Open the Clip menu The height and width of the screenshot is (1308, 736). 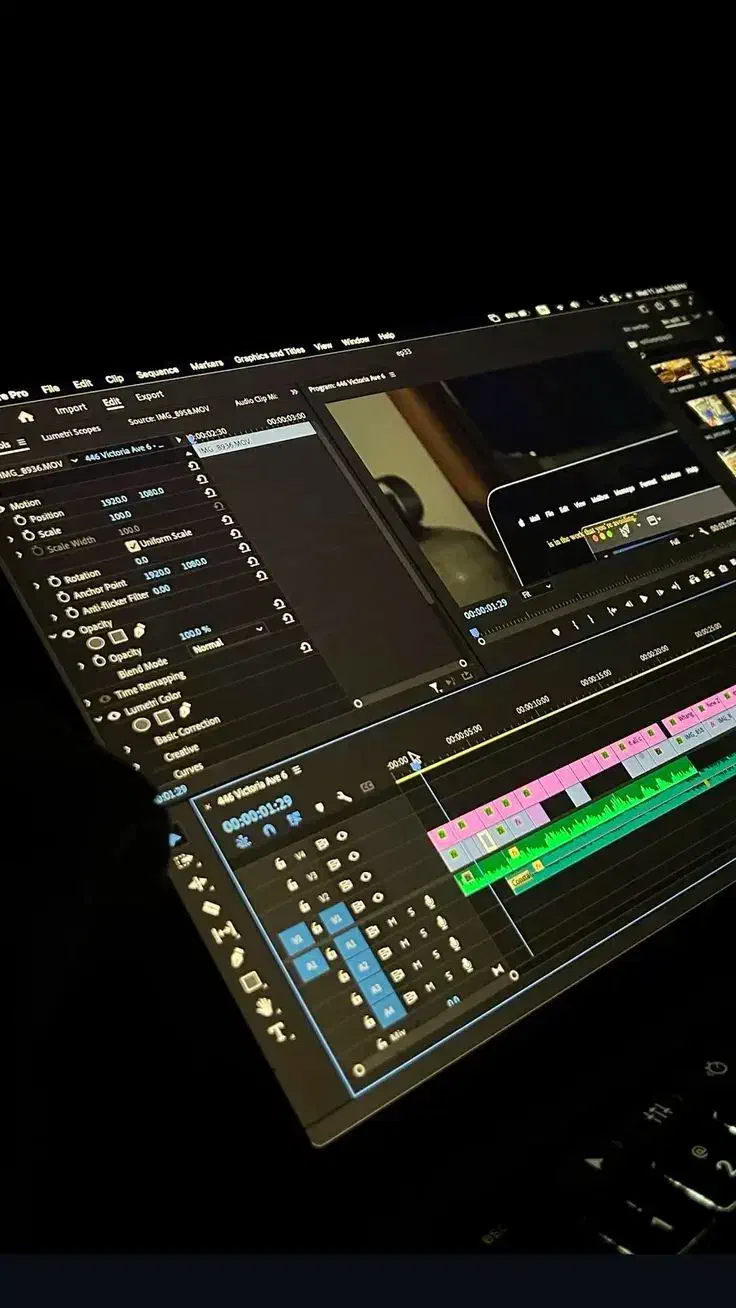[114, 379]
